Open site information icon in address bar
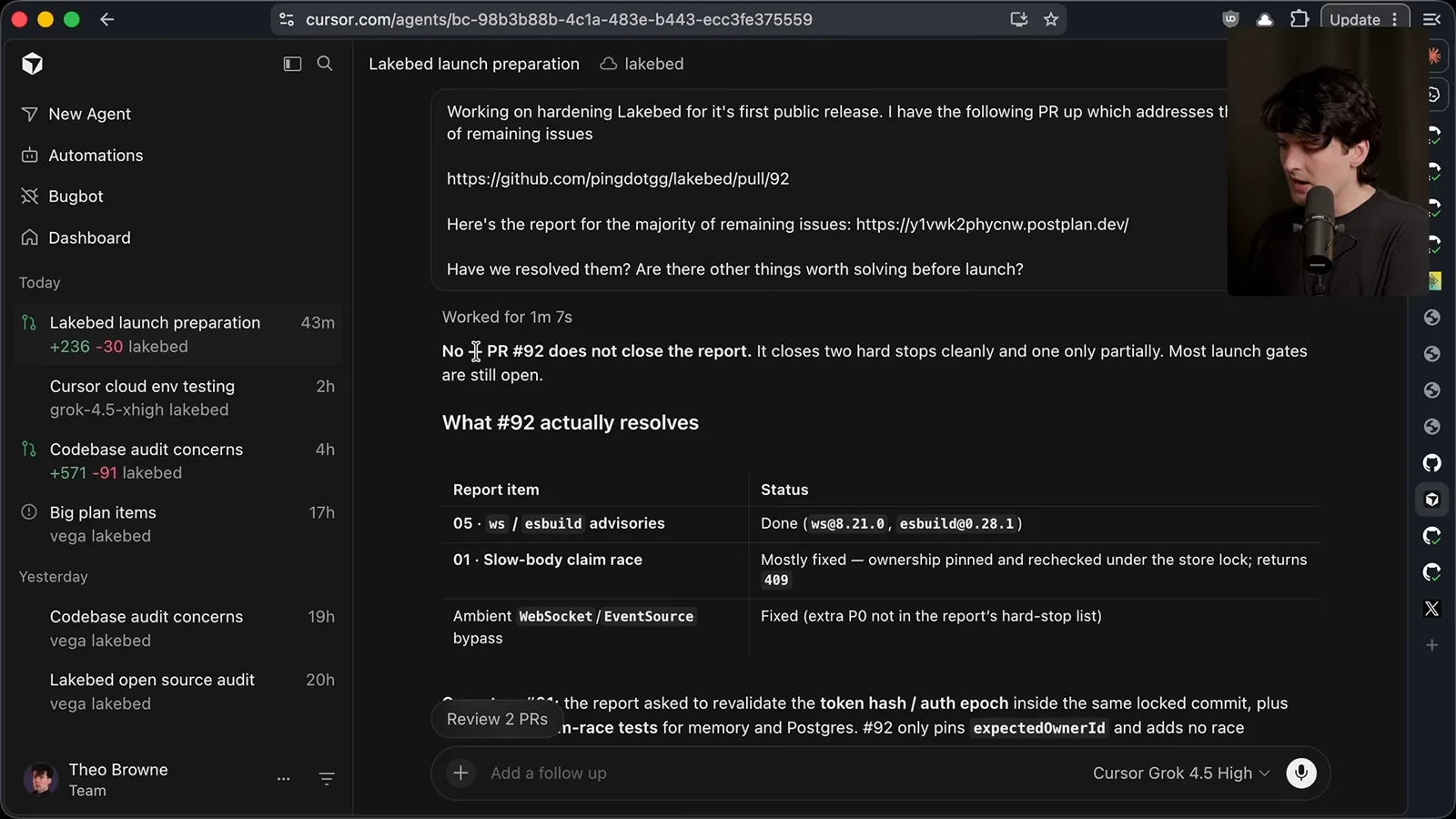Viewport: 1456px width, 819px height. coord(287,19)
